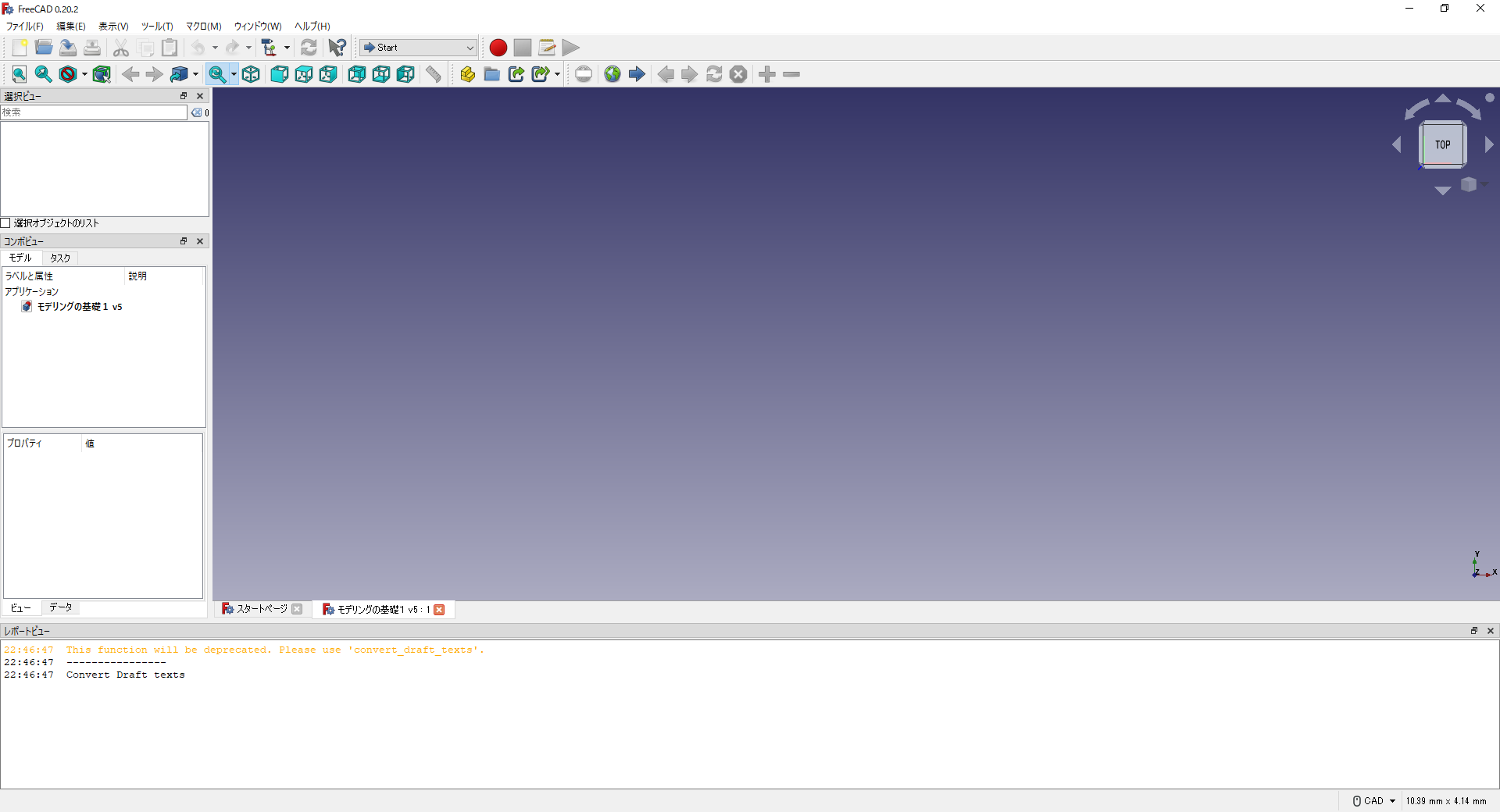Screen dimensions: 1500x812
Task: Zoom out with the minus icon
Action: click(x=791, y=74)
